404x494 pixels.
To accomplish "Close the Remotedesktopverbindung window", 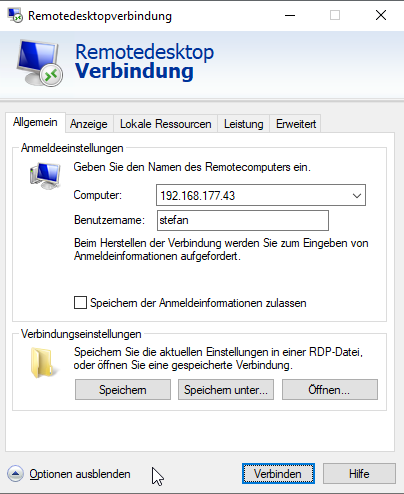I will 381,15.
